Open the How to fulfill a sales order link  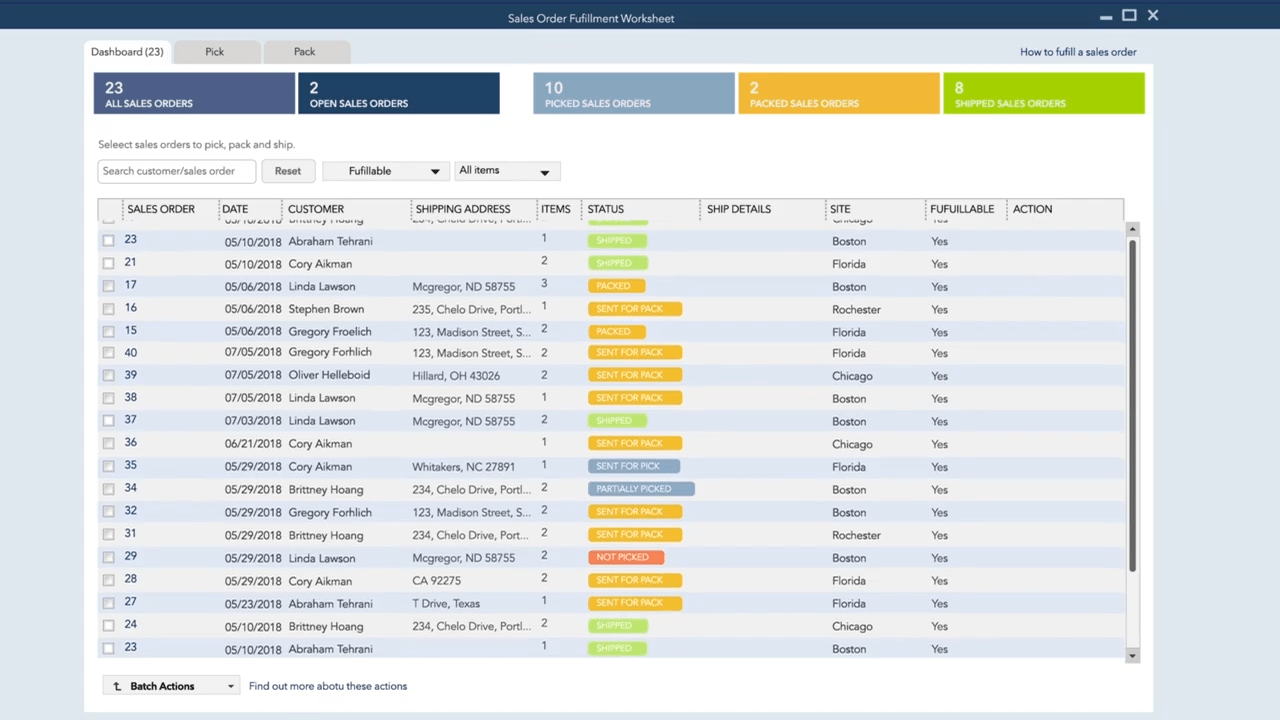point(1078,51)
